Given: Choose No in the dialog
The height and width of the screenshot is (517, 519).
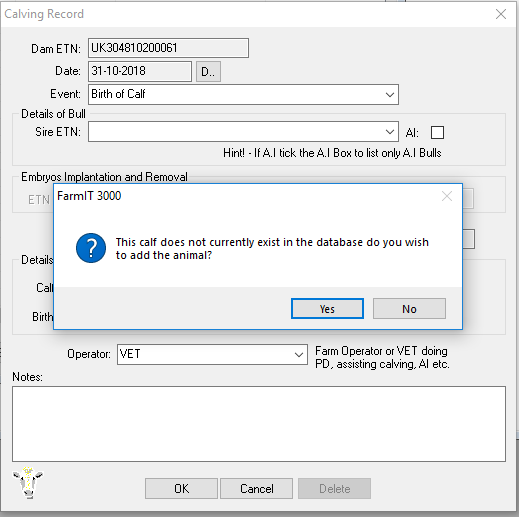Looking at the screenshot, I should click(x=409, y=309).
